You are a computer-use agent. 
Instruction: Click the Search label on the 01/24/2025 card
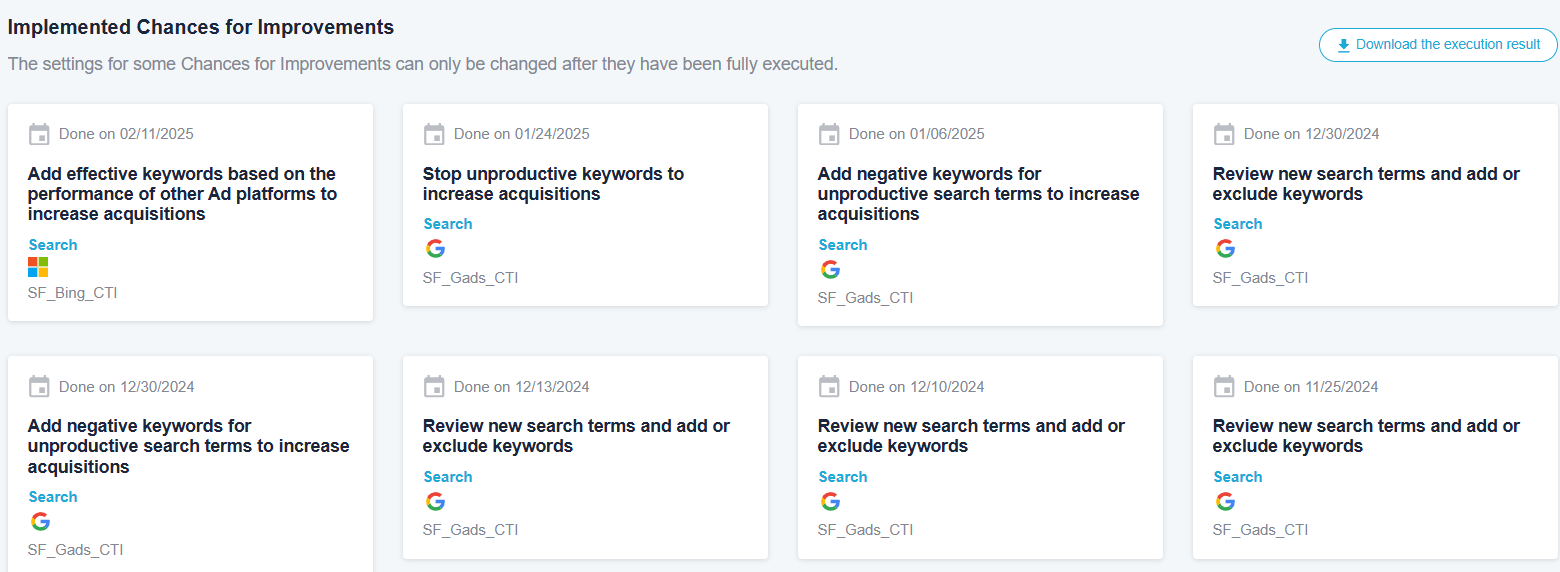coord(448,224)
